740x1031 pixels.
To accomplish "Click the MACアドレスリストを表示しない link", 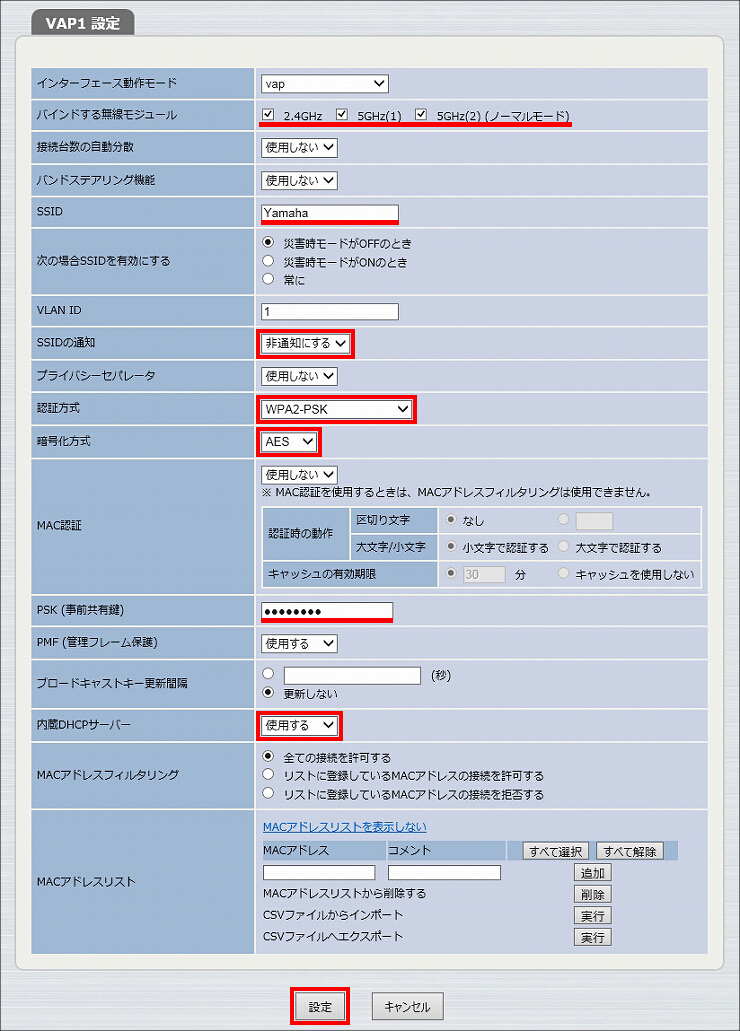I will [x=345, y=827].
